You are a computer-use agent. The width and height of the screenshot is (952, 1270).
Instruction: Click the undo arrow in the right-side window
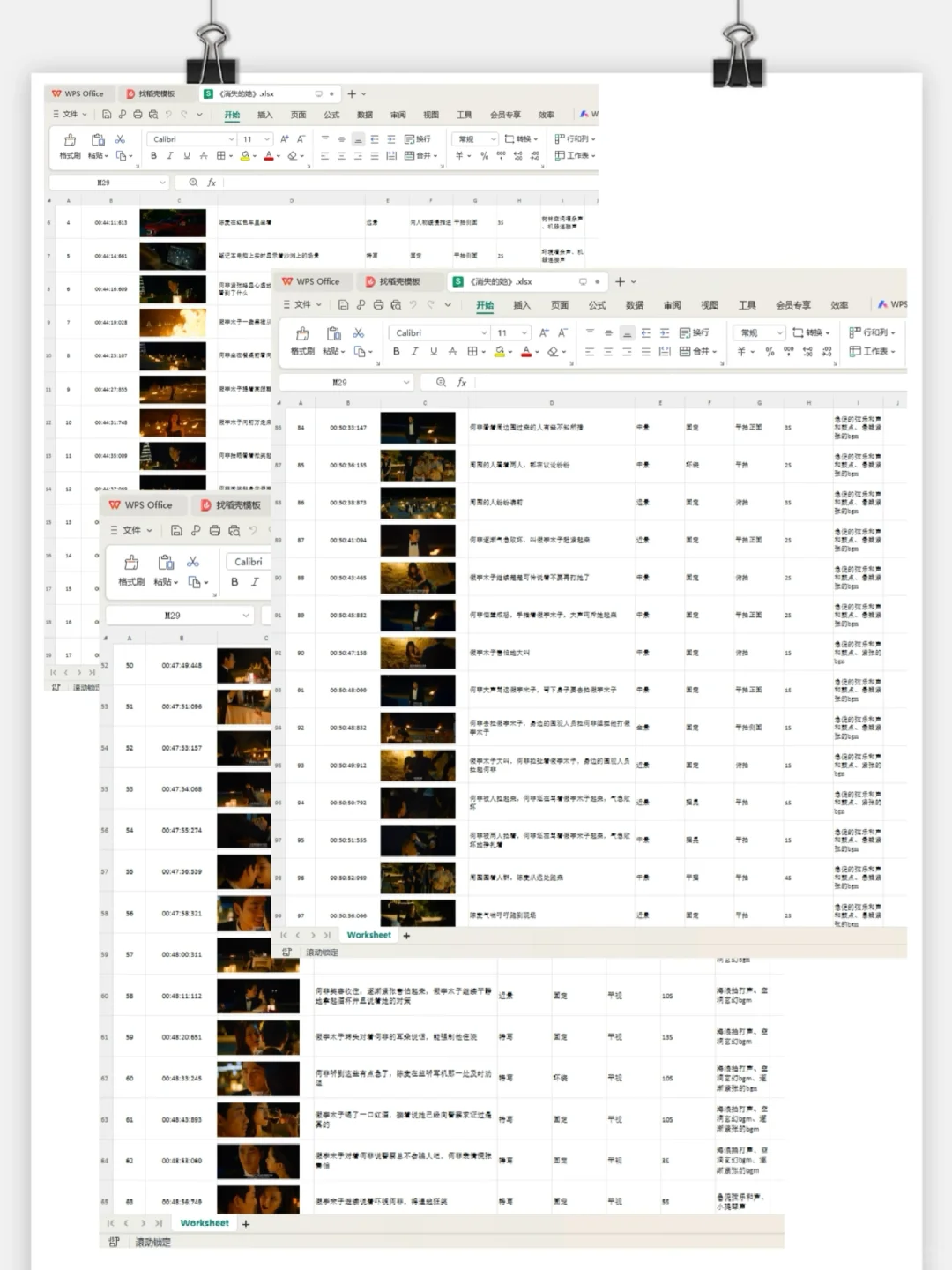coord(413,305)
